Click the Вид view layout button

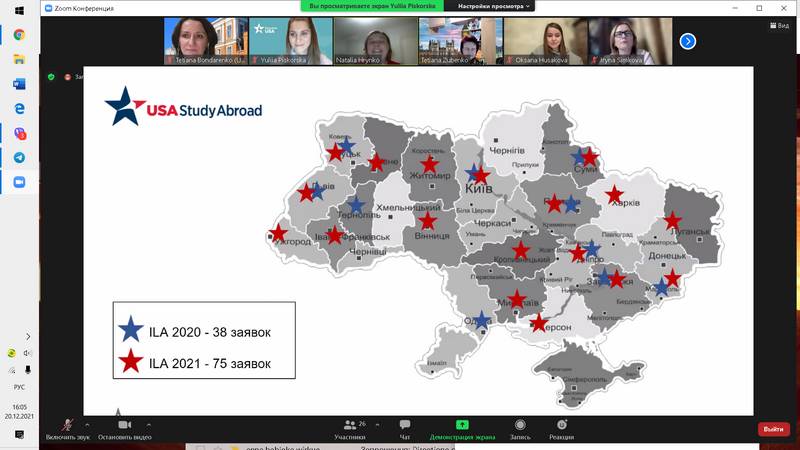780,26
